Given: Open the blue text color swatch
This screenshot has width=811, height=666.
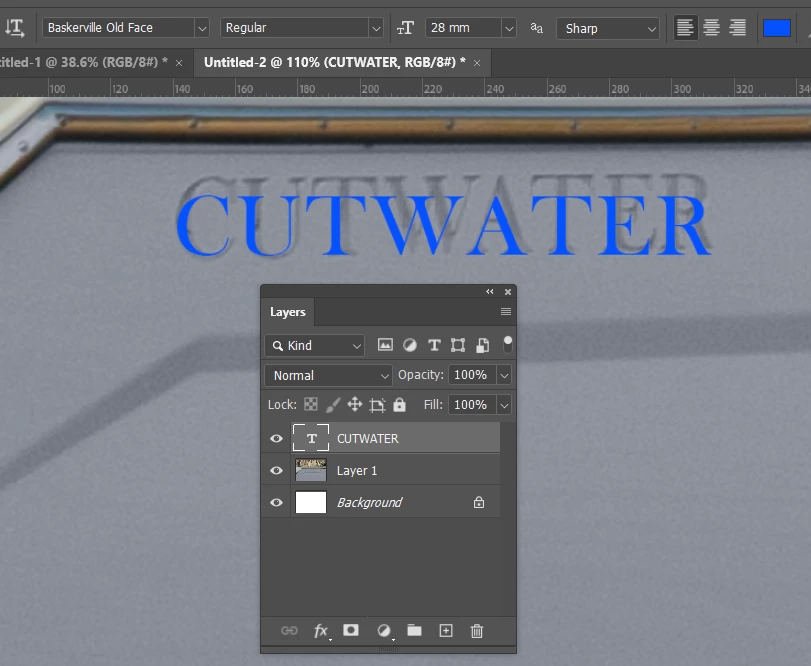Looking at the screenshot, I should (x=776, y=28).
